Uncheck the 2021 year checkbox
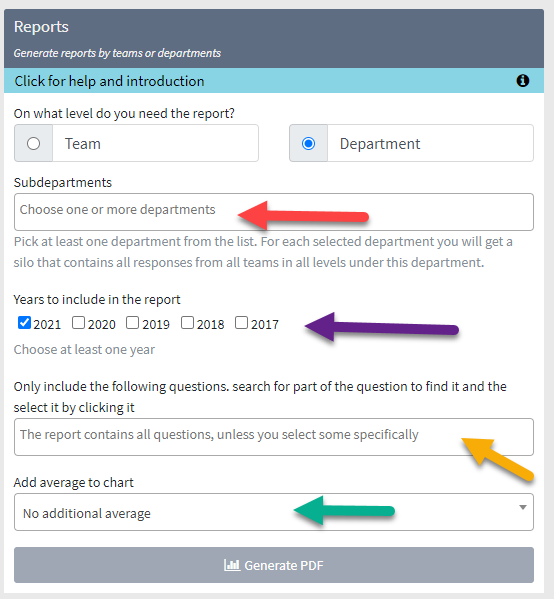This screenshot has height=599, width=554. (24, 322)
